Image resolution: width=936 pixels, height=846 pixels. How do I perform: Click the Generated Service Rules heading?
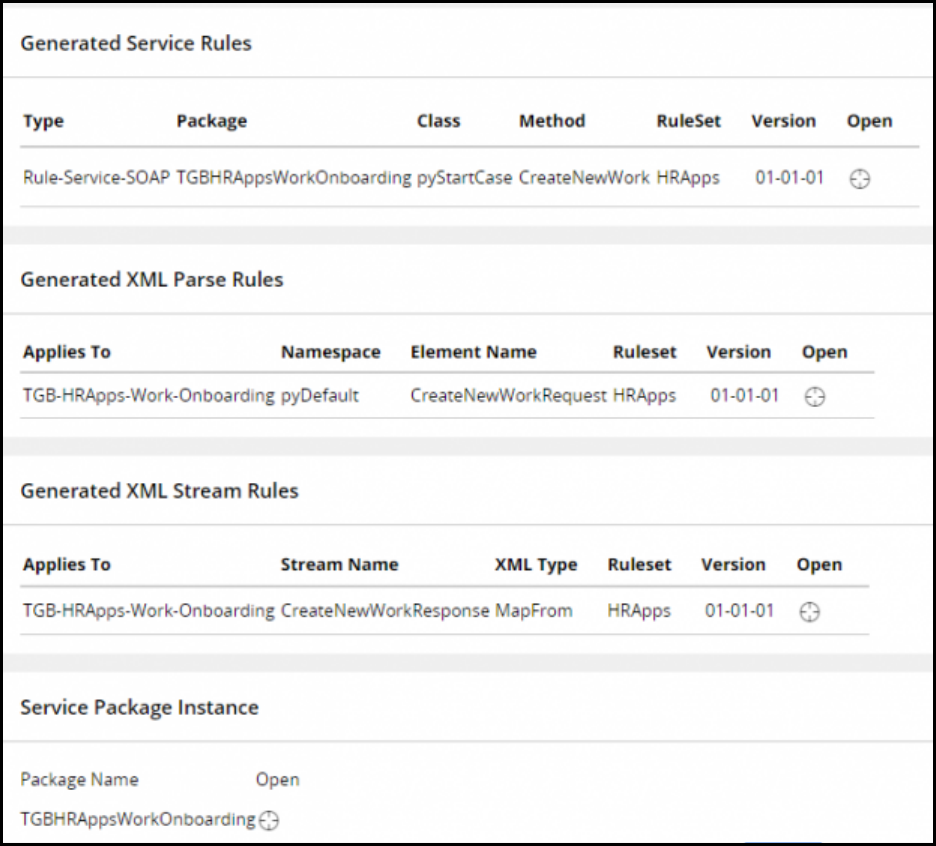tap(136, 43)
